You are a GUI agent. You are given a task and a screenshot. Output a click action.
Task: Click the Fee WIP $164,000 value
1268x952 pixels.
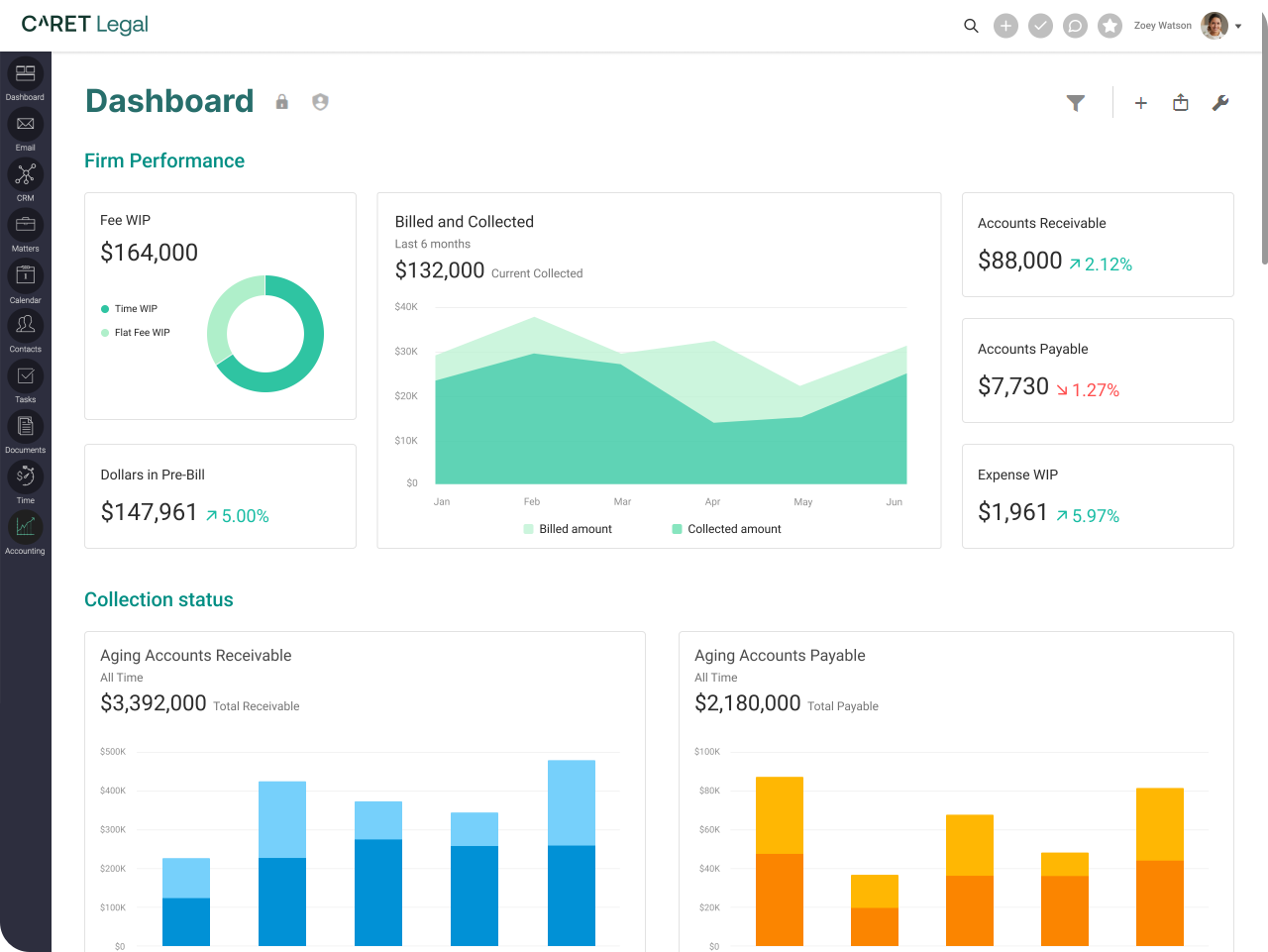tap(149, 253)
